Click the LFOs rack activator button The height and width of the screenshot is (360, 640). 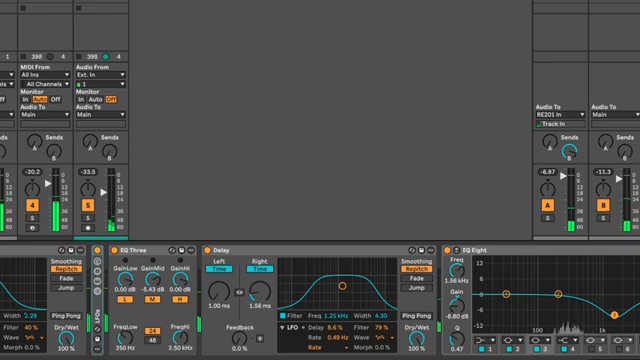[x=97, y=250]
